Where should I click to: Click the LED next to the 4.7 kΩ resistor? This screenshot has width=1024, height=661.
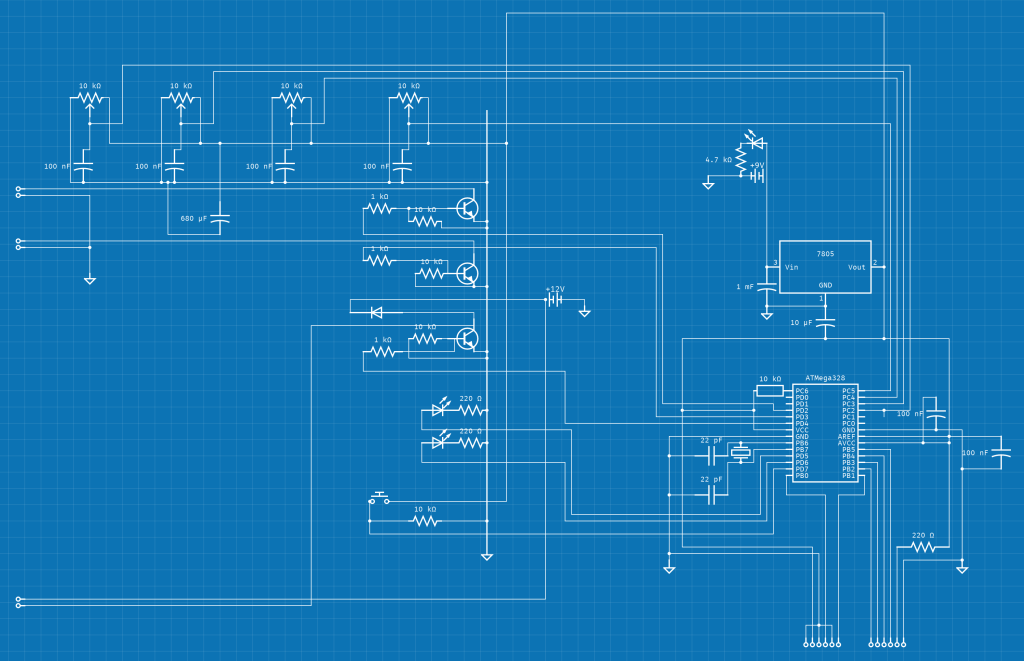756,141
